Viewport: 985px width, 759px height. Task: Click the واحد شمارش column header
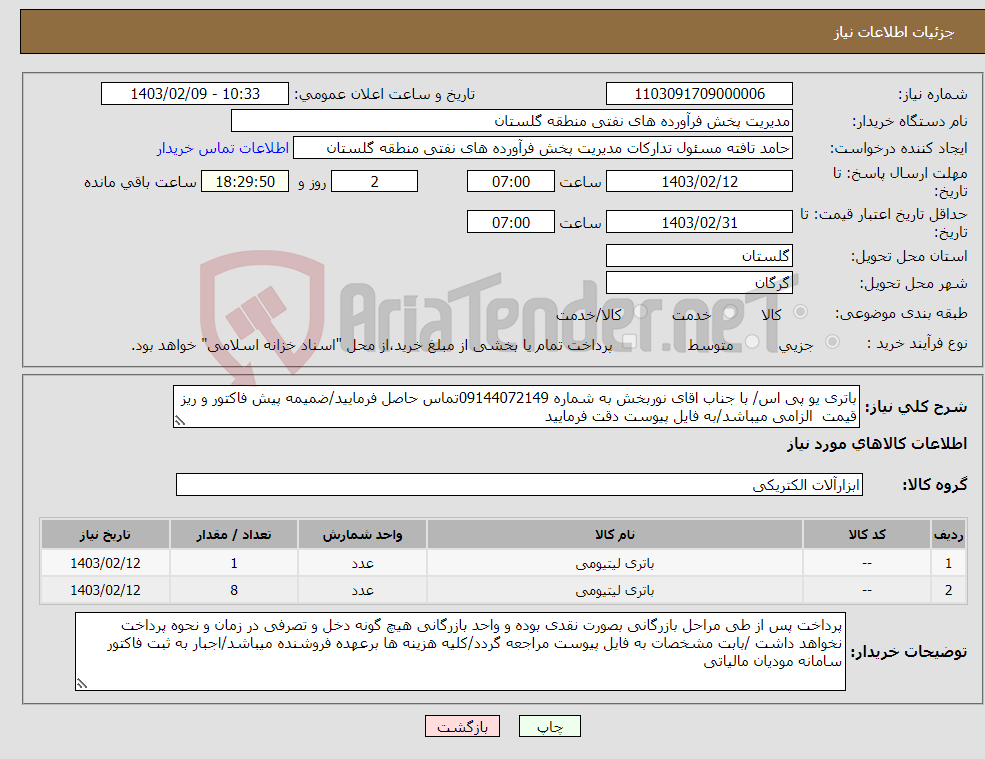(x=362, y=534)
